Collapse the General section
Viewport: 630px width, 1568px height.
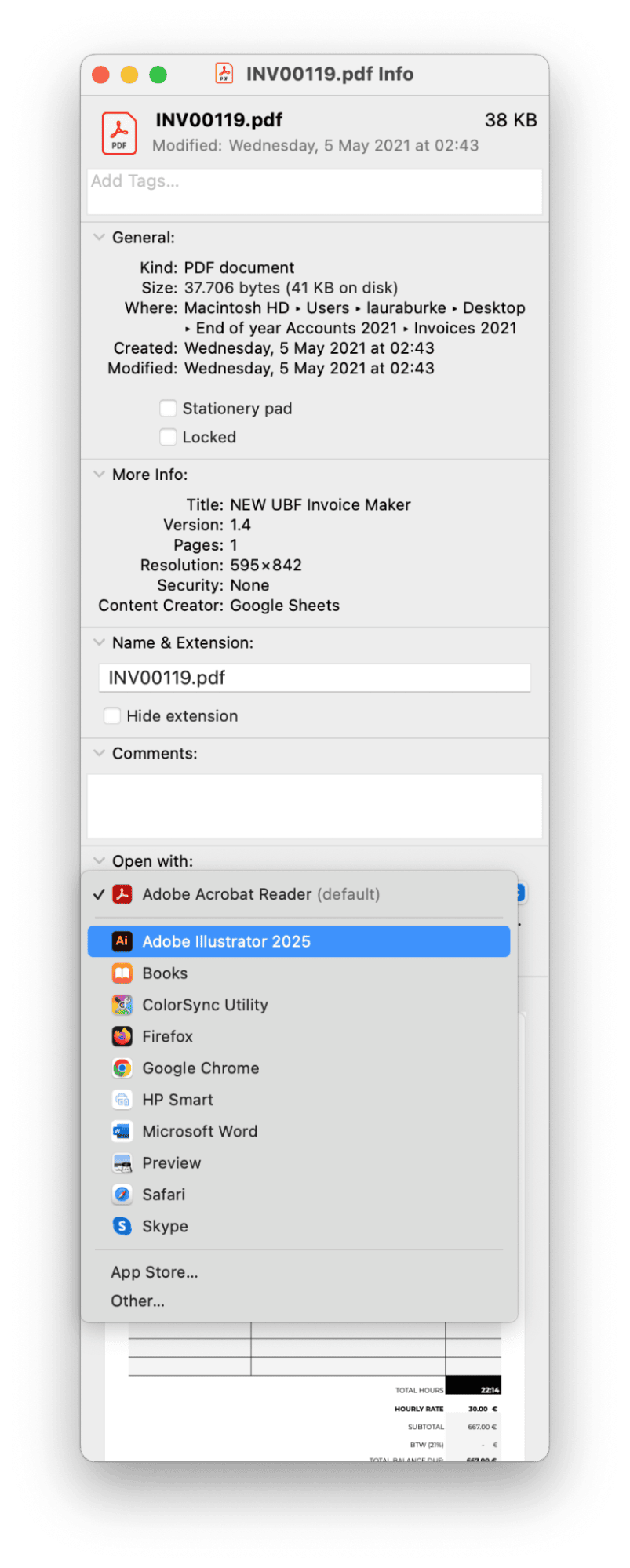pyautogui.click(x=100, y=237)
